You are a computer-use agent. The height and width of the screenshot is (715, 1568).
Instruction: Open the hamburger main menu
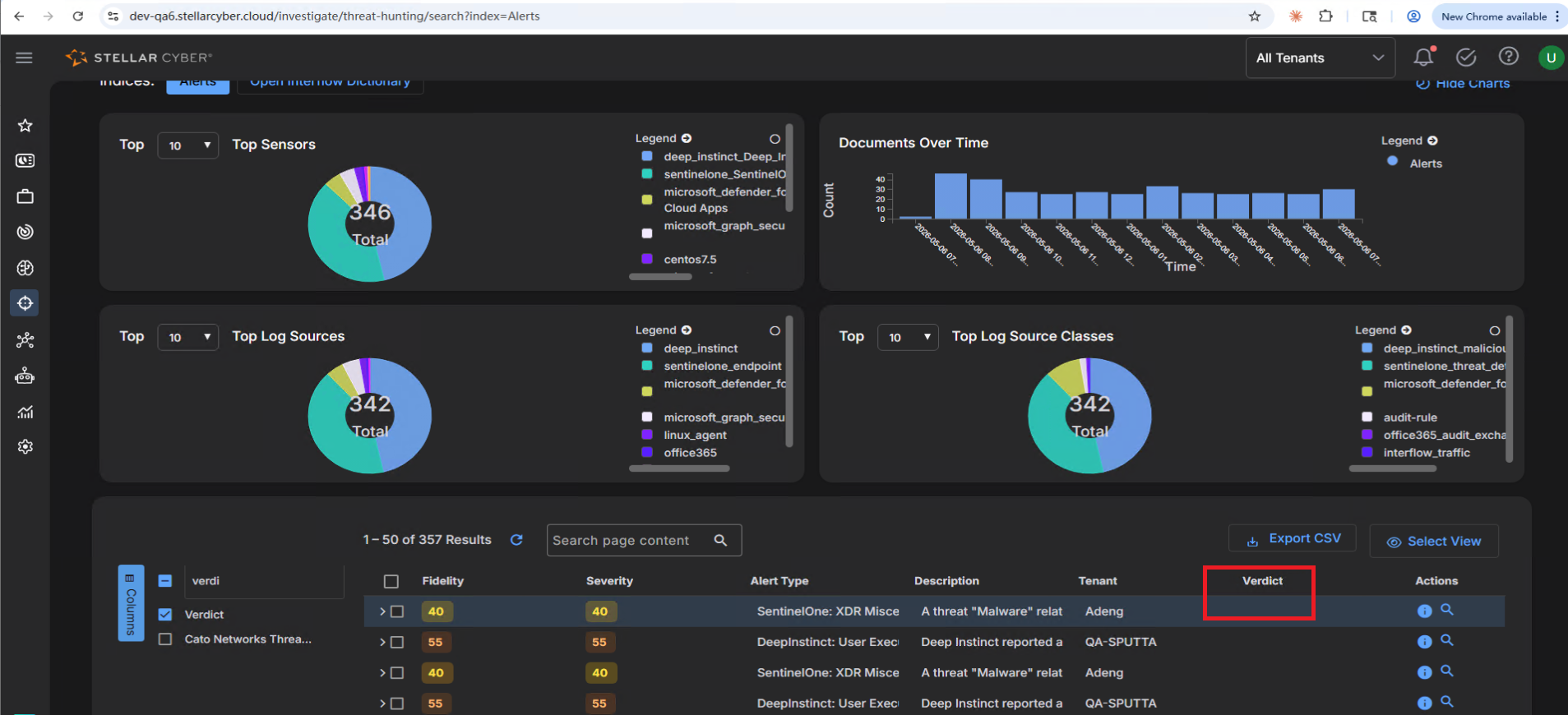coord(24,58)
